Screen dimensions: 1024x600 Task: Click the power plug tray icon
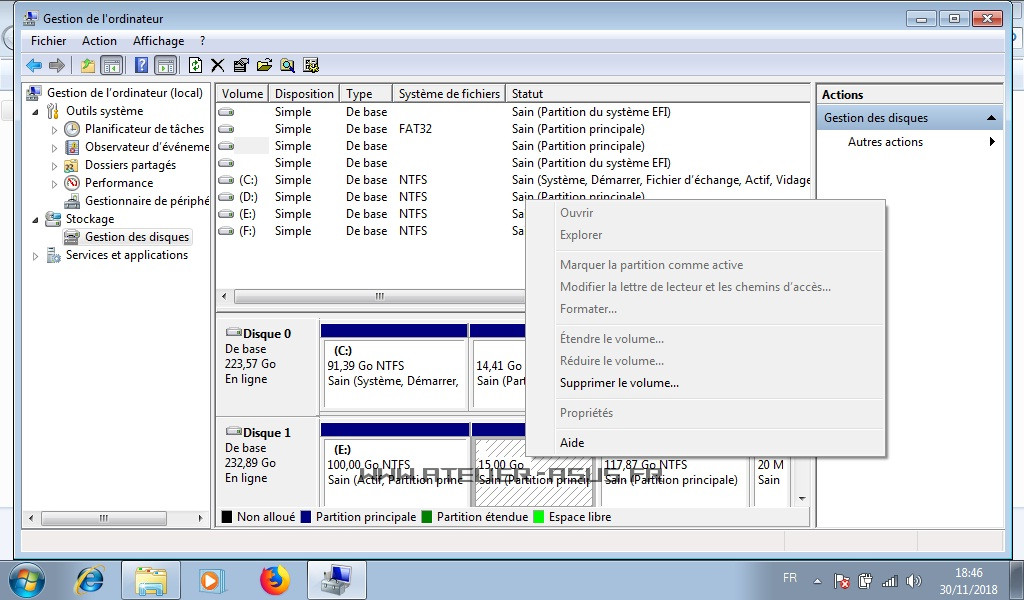pyautogui.click(x=865, y=580)
